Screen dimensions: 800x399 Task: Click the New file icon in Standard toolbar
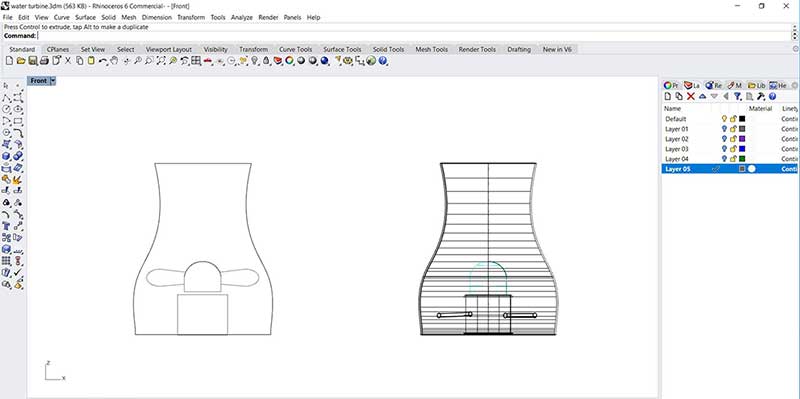point(9,61)
